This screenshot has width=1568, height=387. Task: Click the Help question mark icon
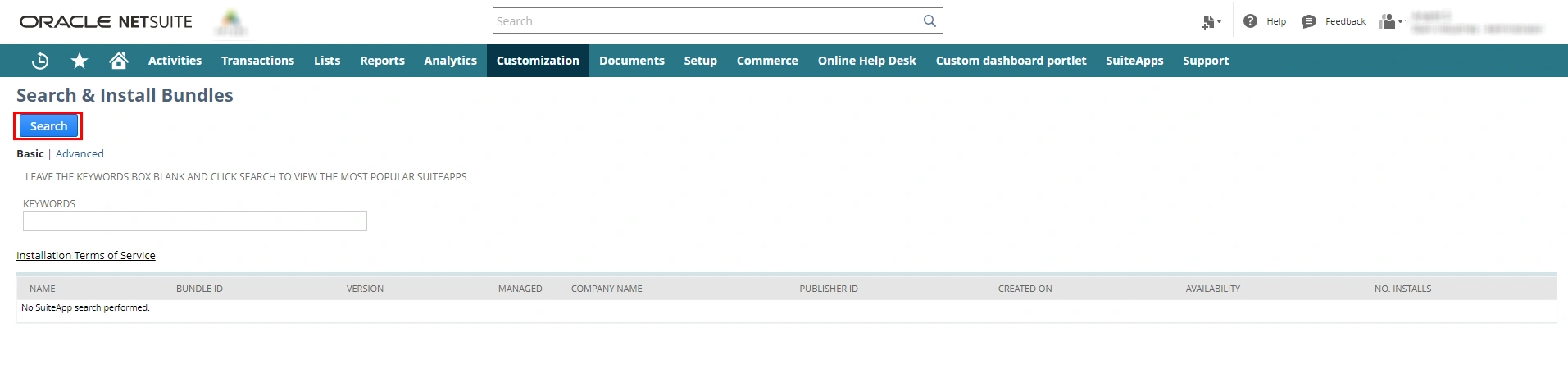tap(1250, 21)
